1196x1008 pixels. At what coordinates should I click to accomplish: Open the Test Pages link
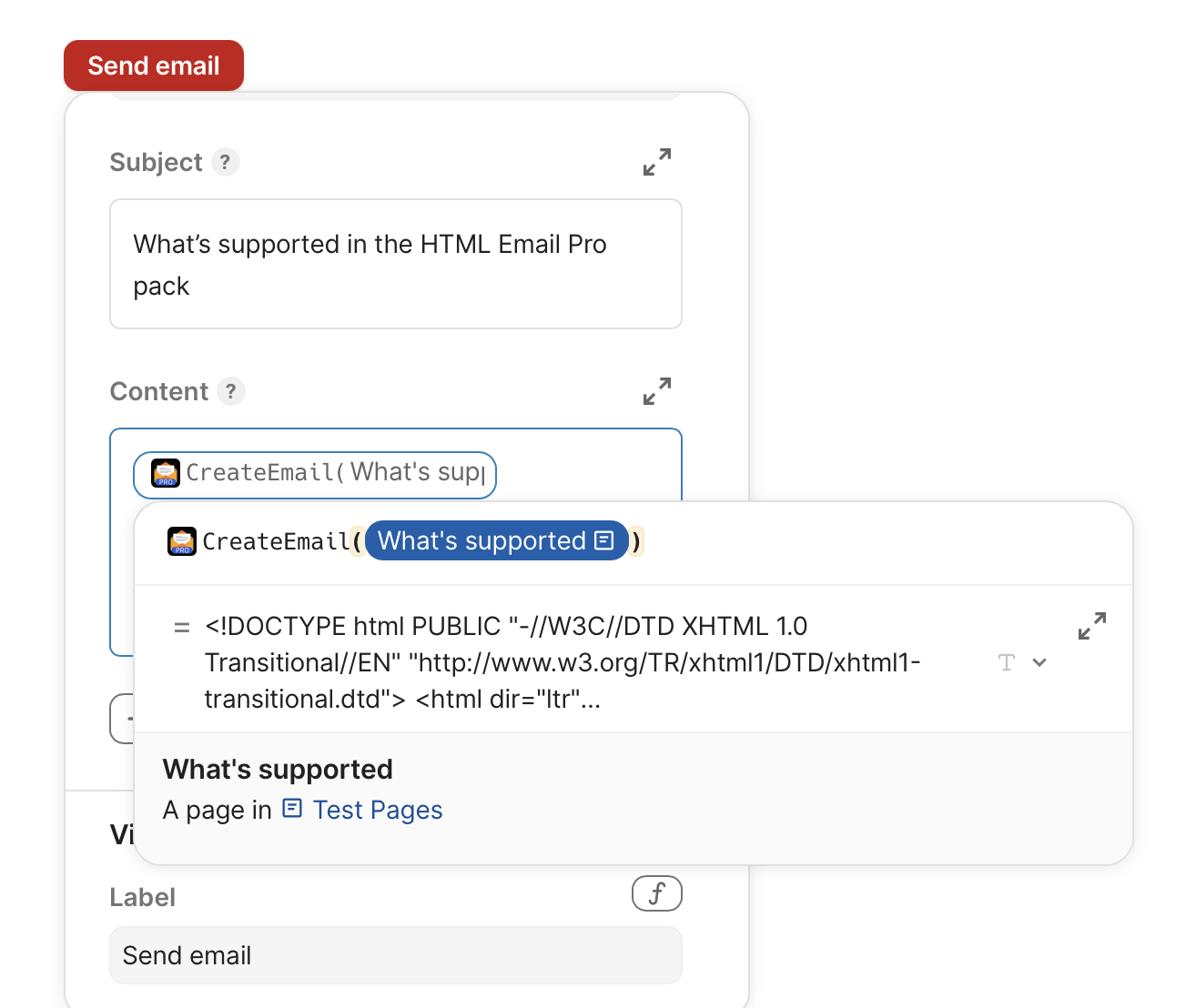coord(378,810)
